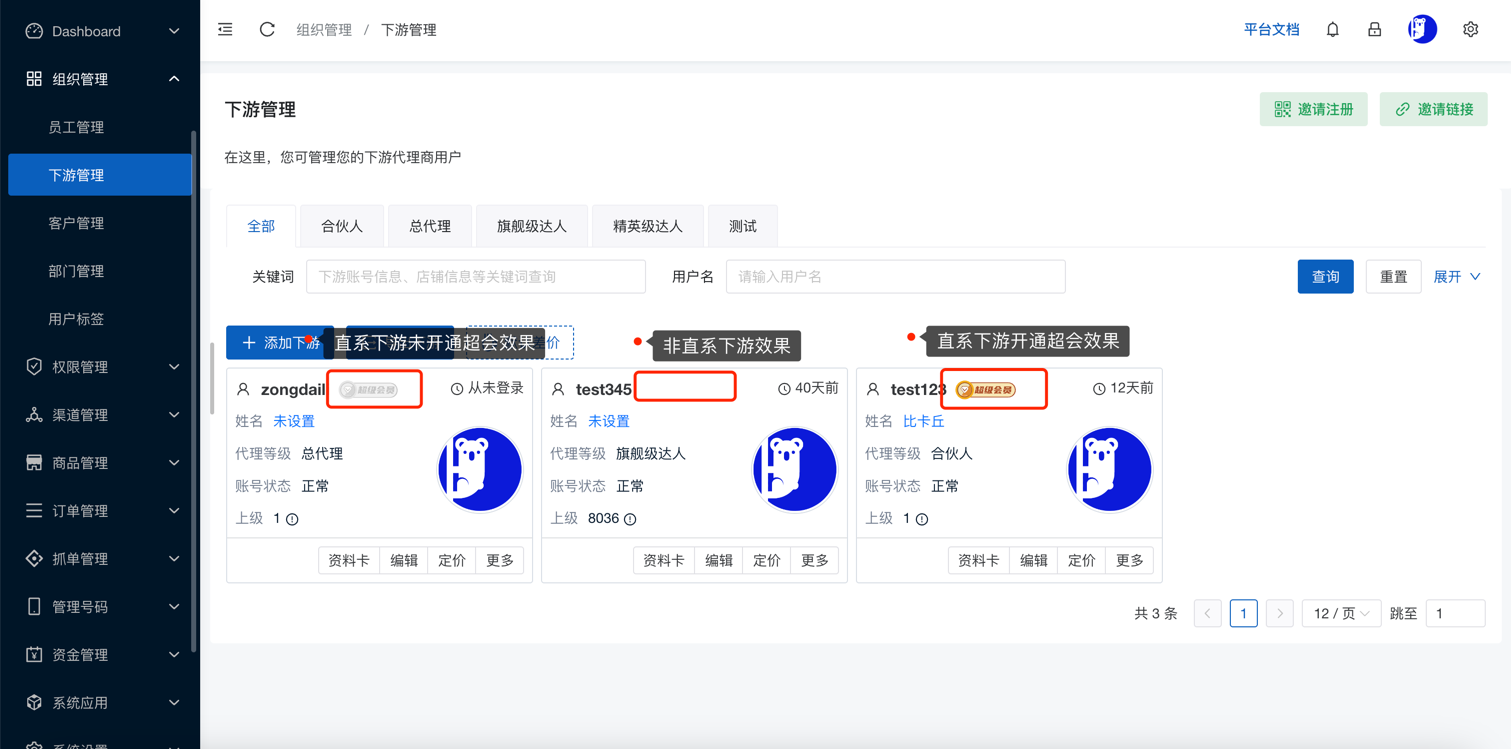1511x749 pixels.
Task: Click the info icon beside 上级 8036
Action: [x=630, y=519]
